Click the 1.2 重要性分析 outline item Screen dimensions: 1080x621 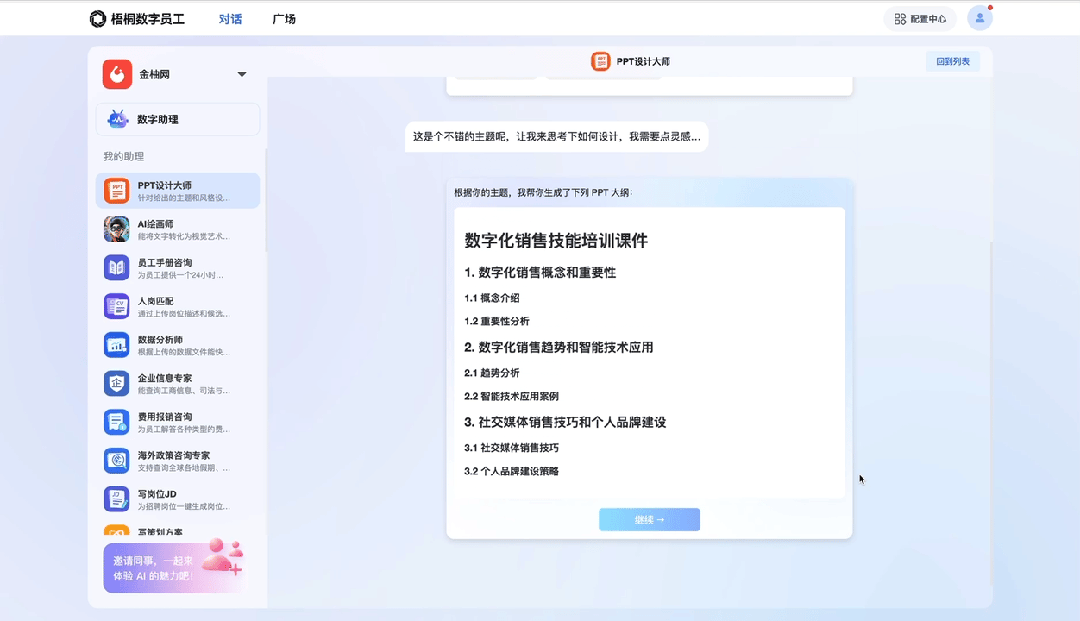click(497, 322)
